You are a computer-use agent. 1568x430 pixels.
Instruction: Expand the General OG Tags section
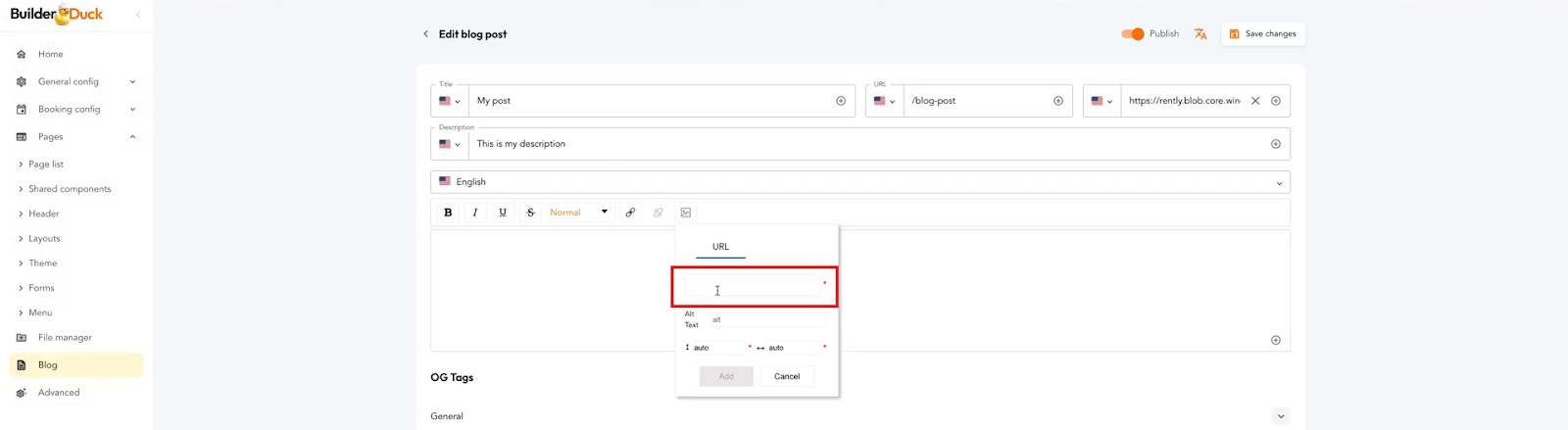1280,416
